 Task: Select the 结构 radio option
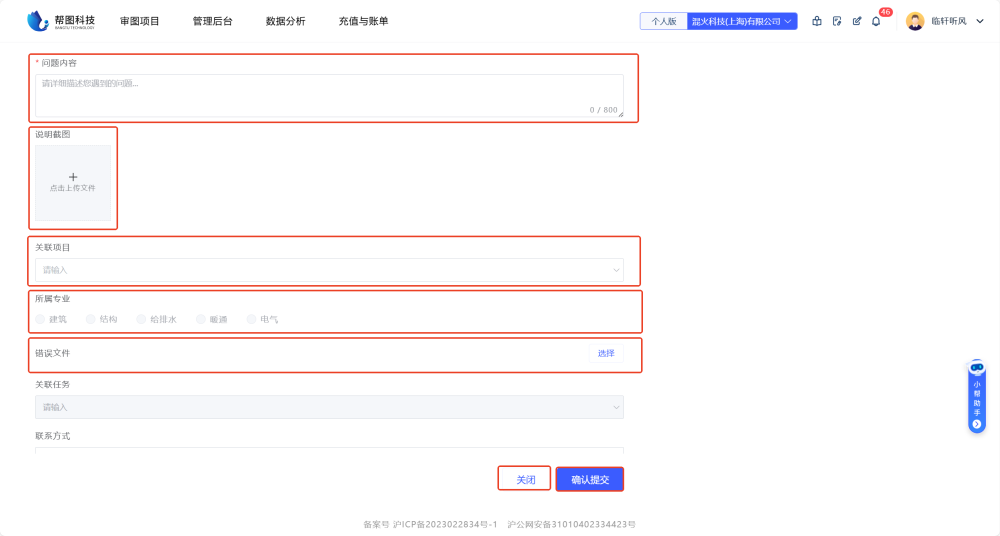pyautogui.click(x=91, y=319)
